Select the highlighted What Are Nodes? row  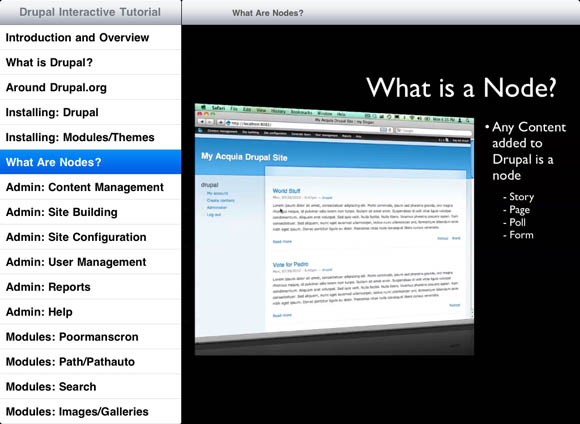[x=90, y=162]
